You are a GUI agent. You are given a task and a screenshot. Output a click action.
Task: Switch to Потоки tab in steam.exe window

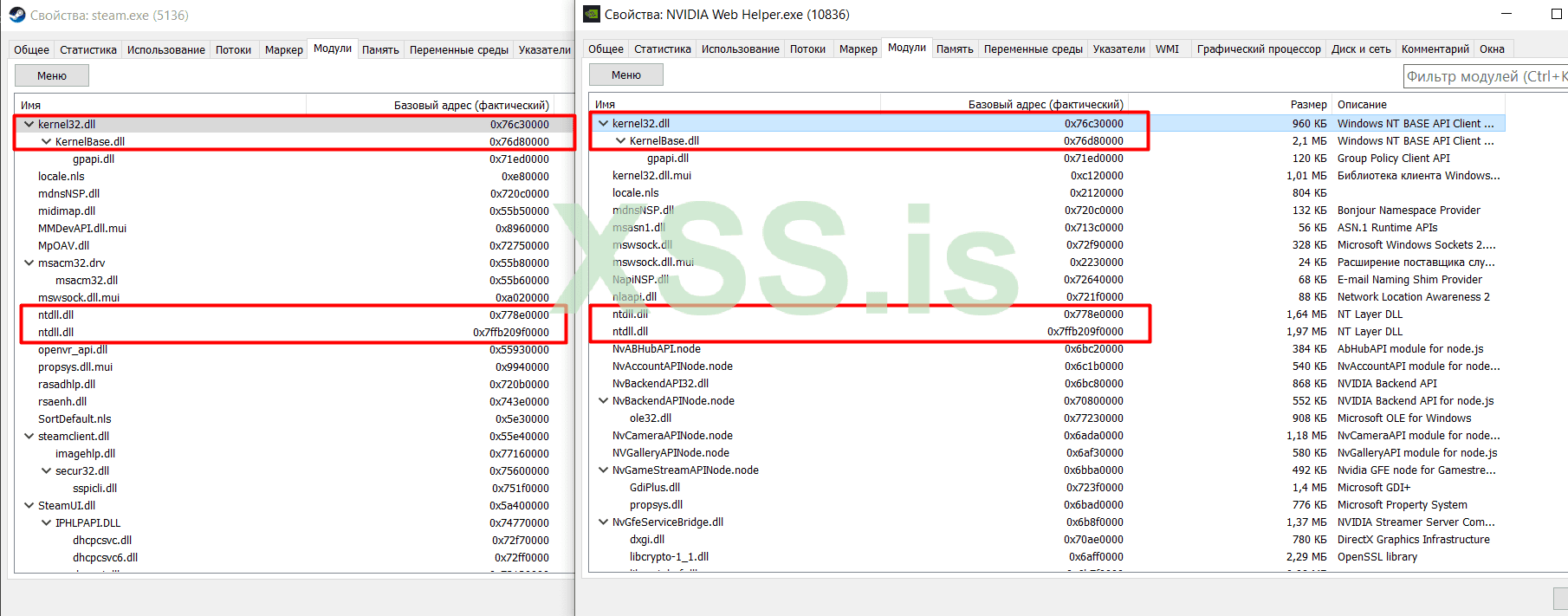(233, 49)
